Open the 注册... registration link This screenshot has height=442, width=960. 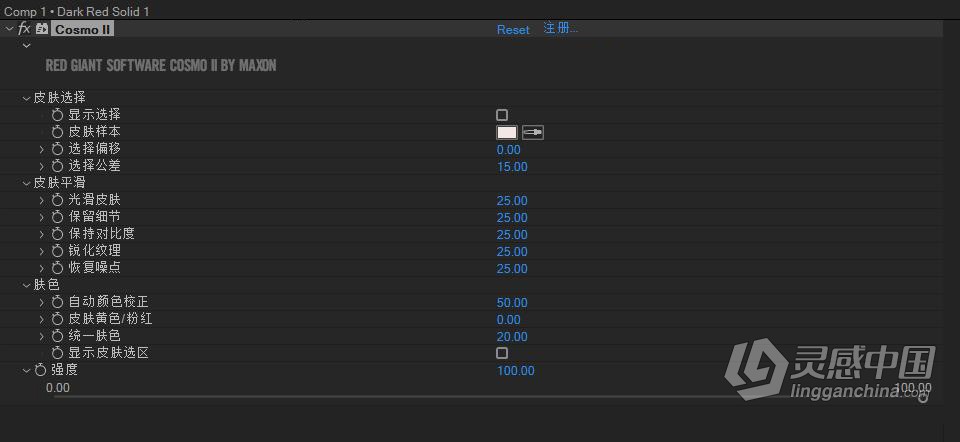pos(560,28)
